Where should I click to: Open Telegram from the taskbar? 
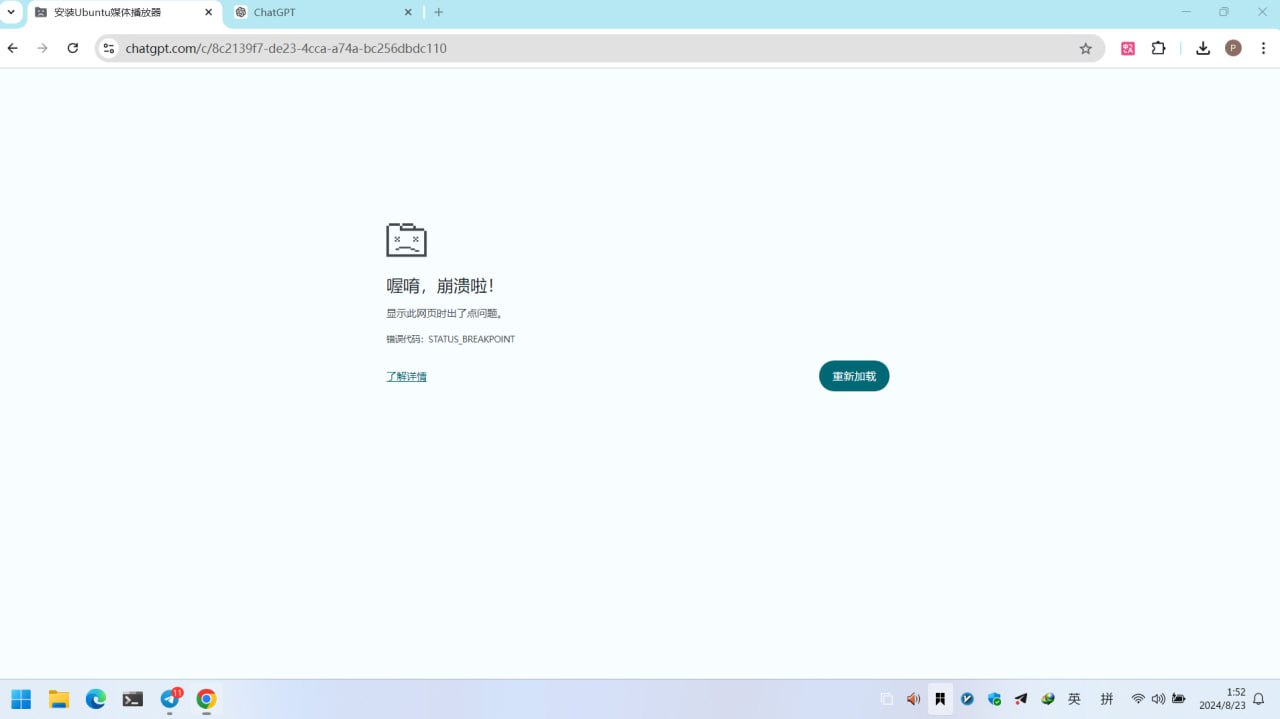point(170,699)
